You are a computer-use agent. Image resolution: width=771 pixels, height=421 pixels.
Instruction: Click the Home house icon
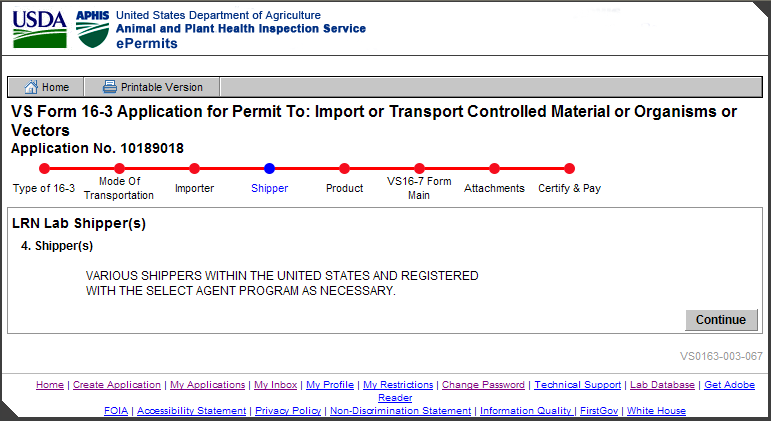coord(31,87)
